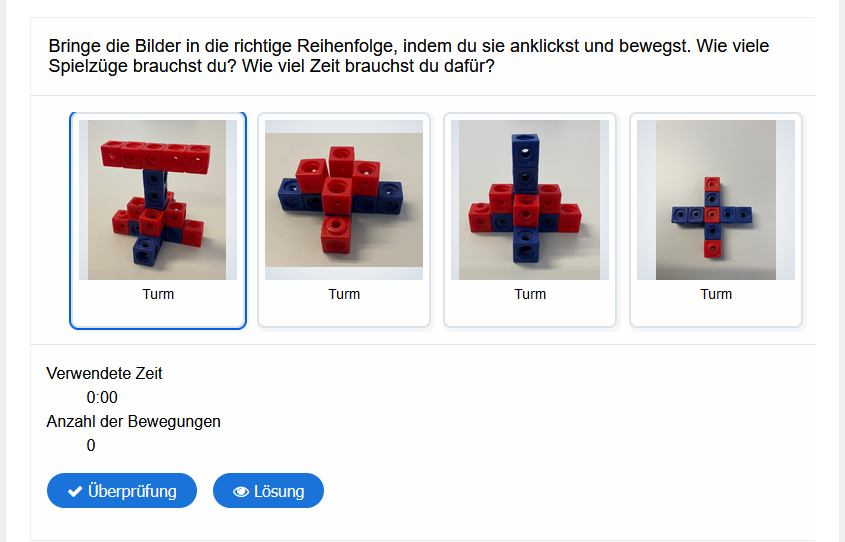Viewport: 845px width, 542px height.
Task: Choose the image with blue column on red base
Action: [x=530, y=200]
